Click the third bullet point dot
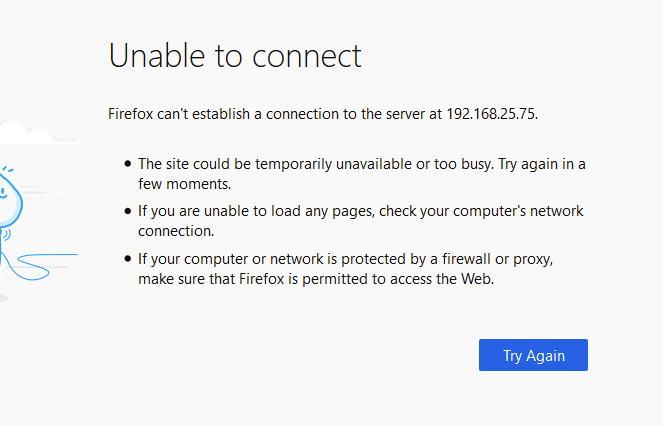The image size is (663, 426). tap(128, 258)
